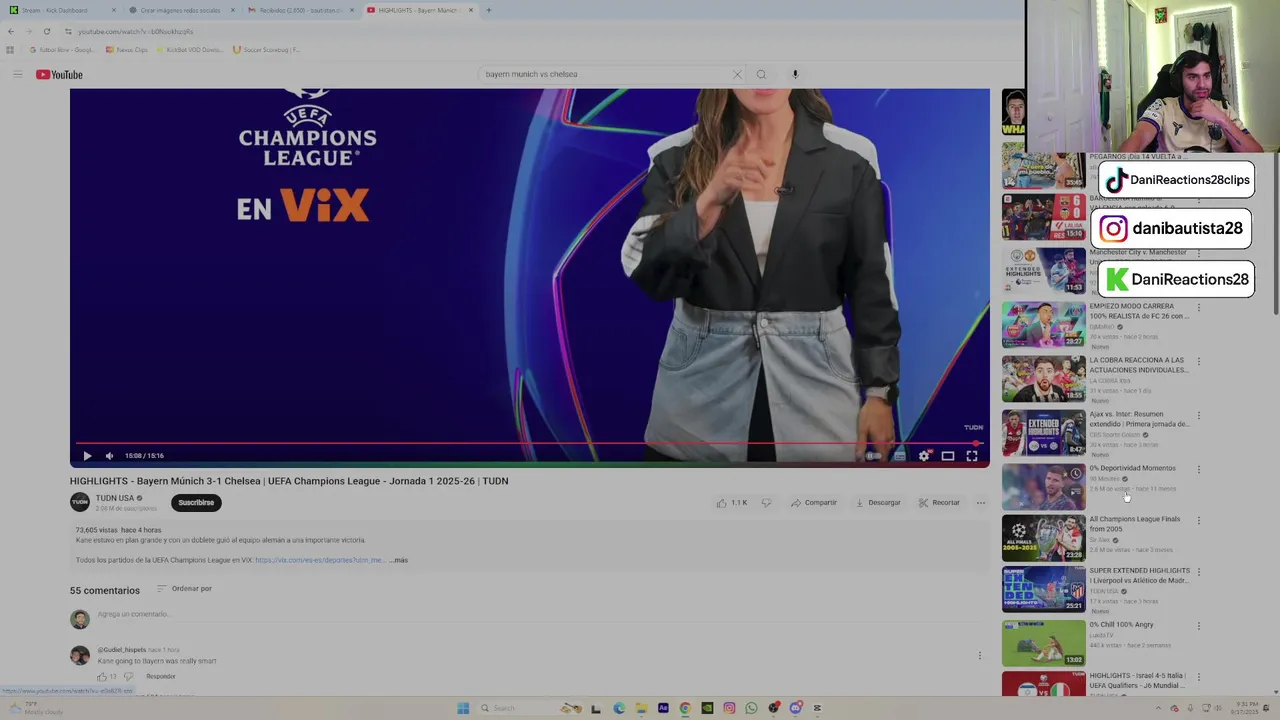
Task: Open the Soccer Scorebug bookmark
Action: coord(267,50)
